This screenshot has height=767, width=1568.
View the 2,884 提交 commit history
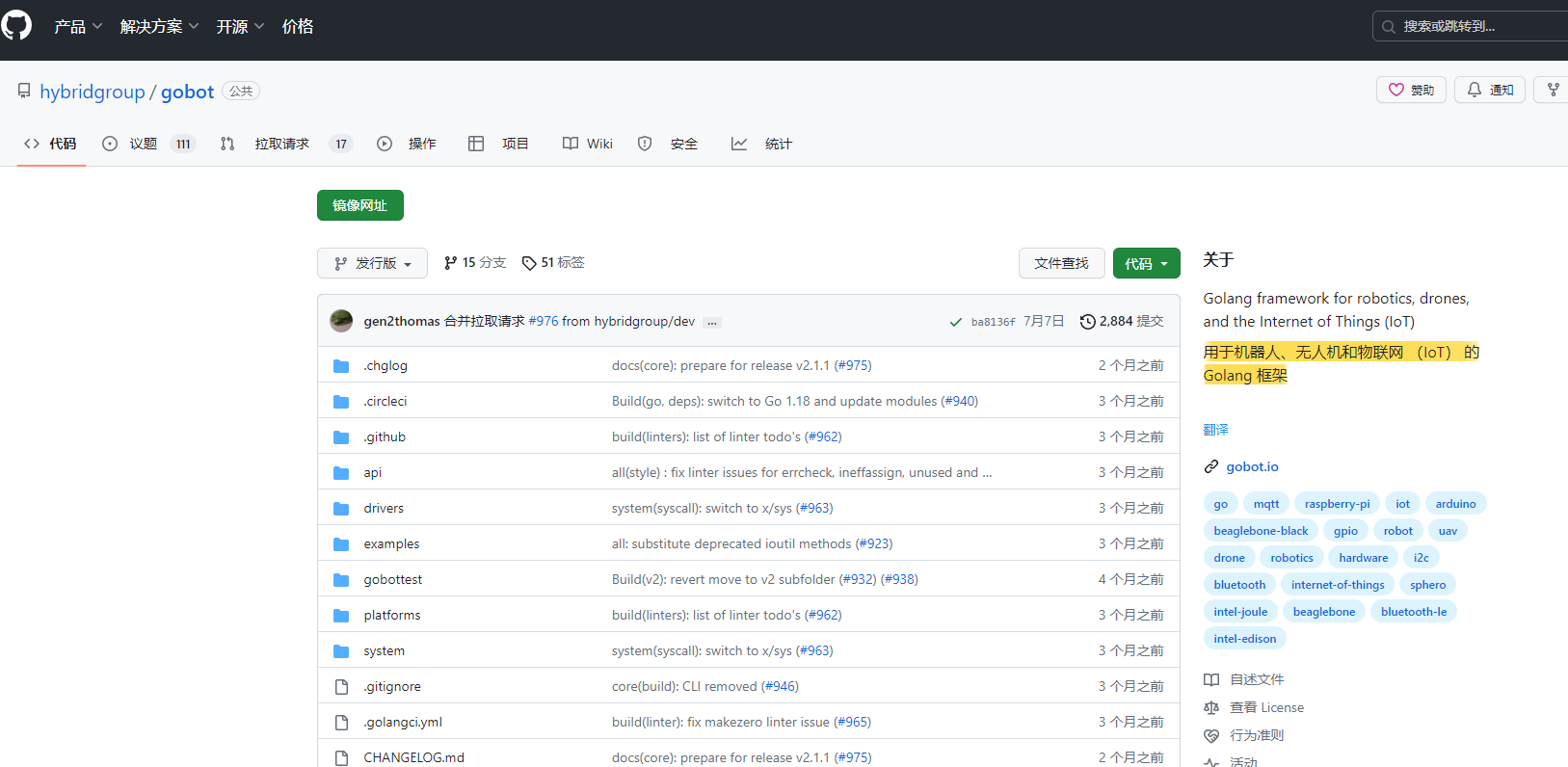tap(1122, 321)
